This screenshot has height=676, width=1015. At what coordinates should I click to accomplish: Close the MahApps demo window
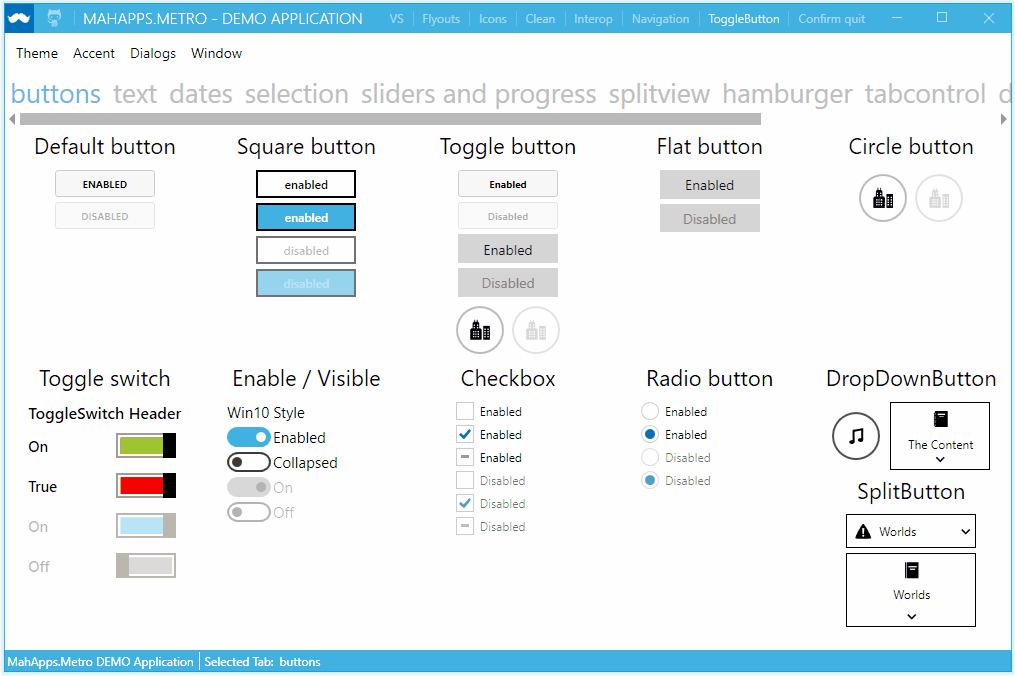click(x=988, y=18)
